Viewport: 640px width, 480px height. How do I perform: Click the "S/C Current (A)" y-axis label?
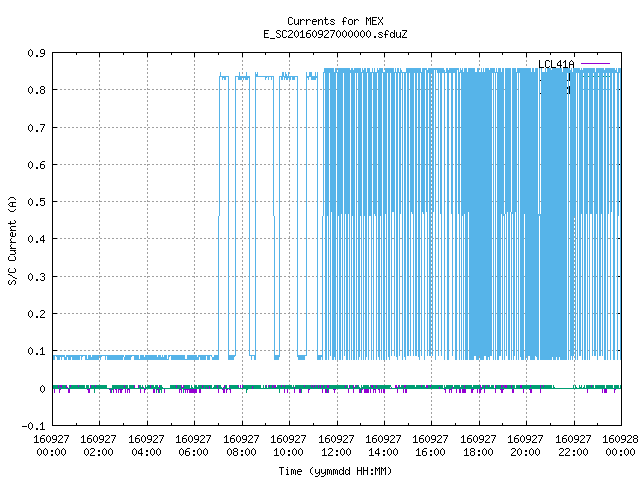coord(12,241)
